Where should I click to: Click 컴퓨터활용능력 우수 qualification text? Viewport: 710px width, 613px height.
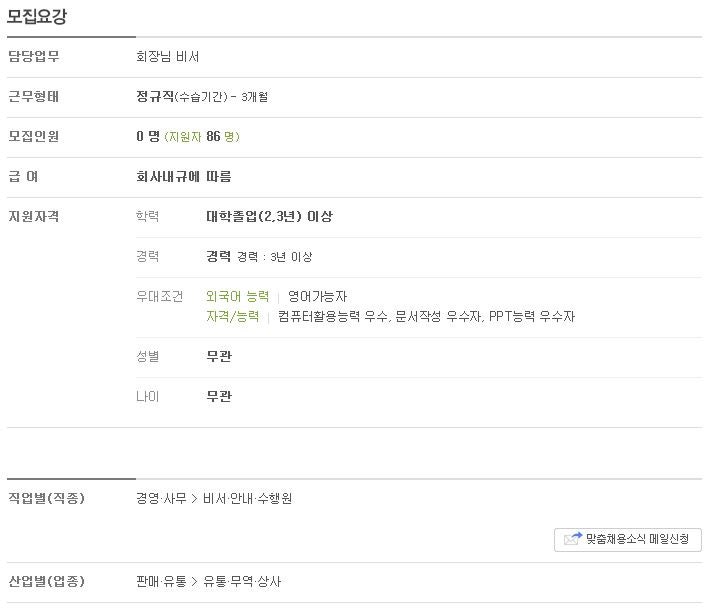click(333, 316)
